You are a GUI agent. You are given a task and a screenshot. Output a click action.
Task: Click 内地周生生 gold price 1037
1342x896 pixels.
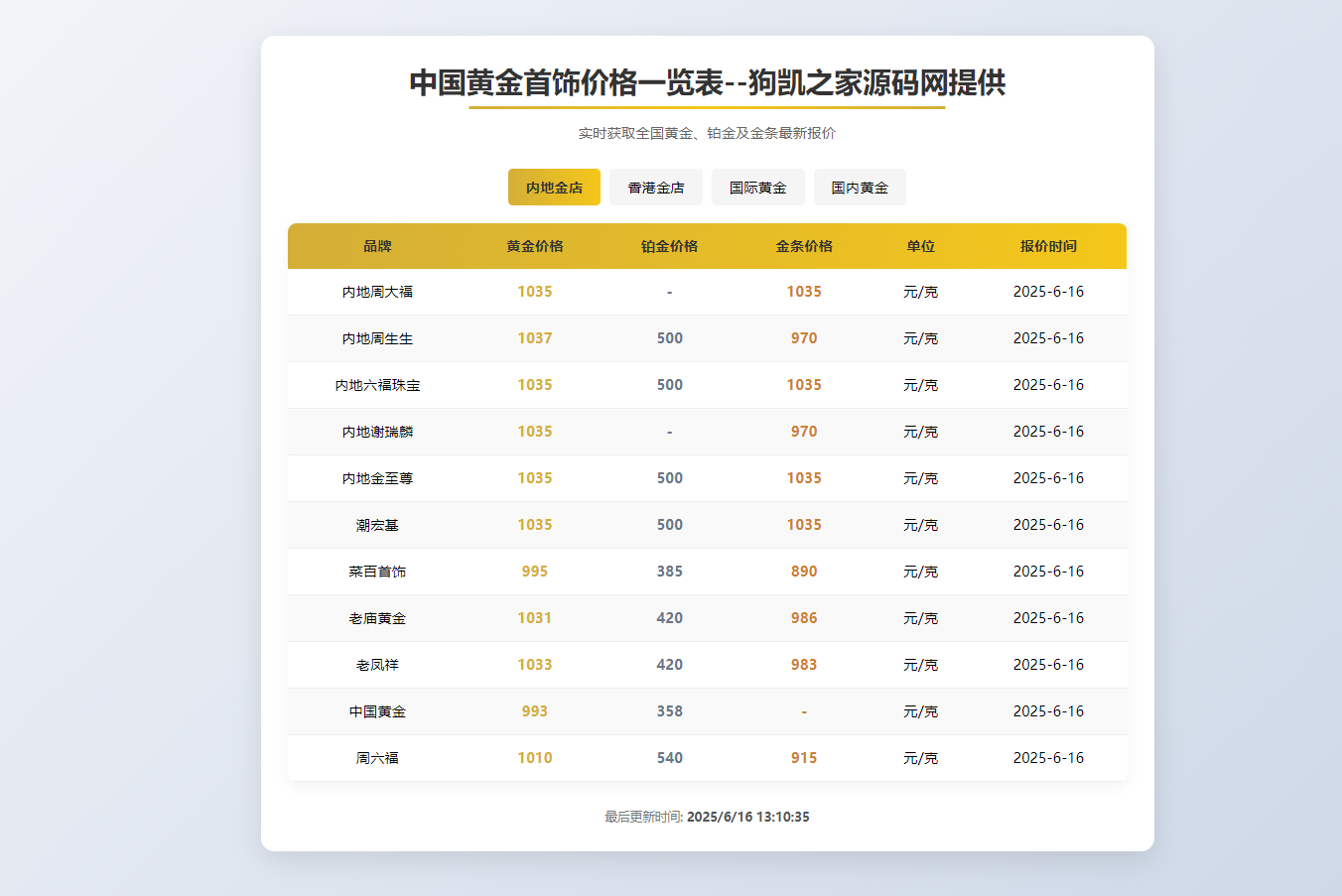tap(535, 338)
